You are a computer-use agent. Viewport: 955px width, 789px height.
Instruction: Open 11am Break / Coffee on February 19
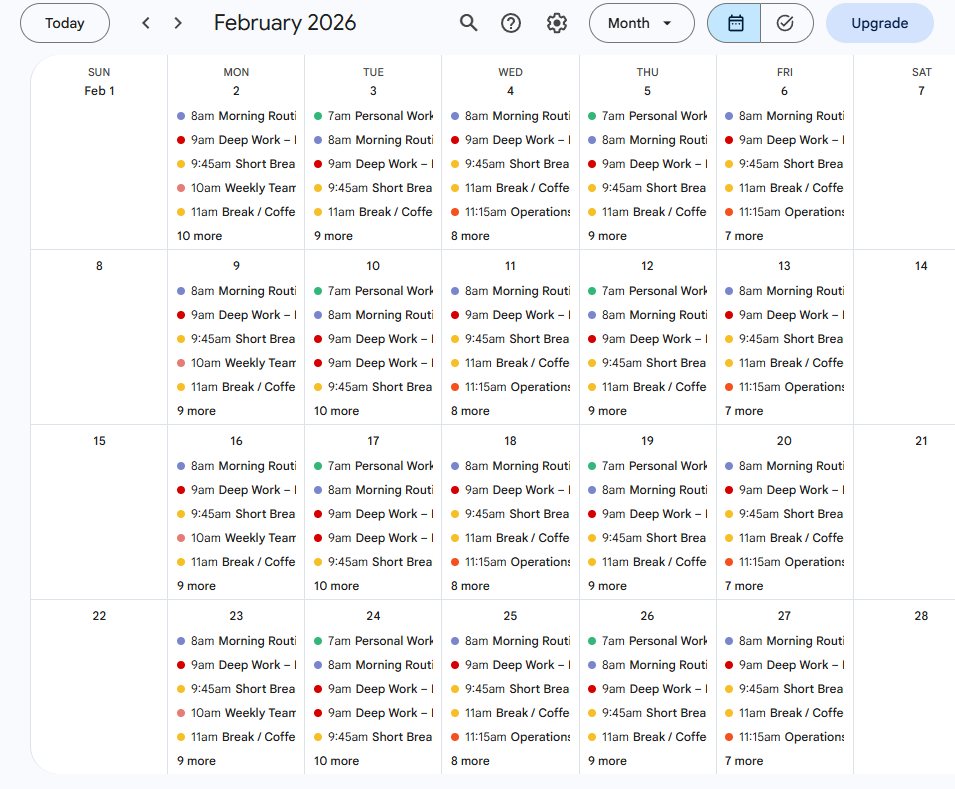647,562
